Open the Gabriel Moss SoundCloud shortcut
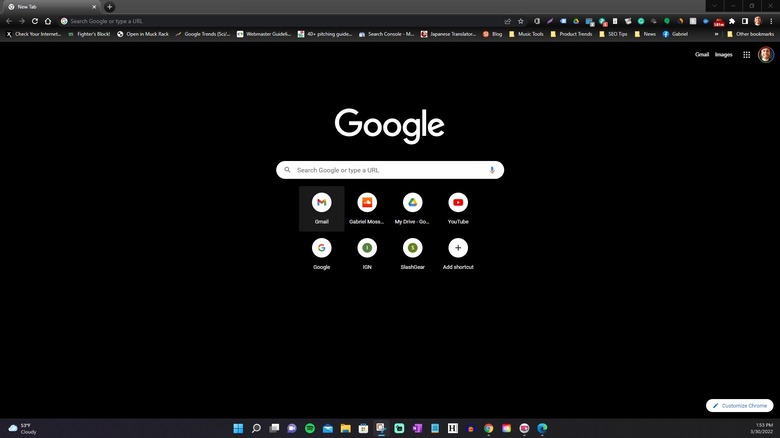Image resolution: width=780 pixels, height=438 pixels. tap(367, 209)
